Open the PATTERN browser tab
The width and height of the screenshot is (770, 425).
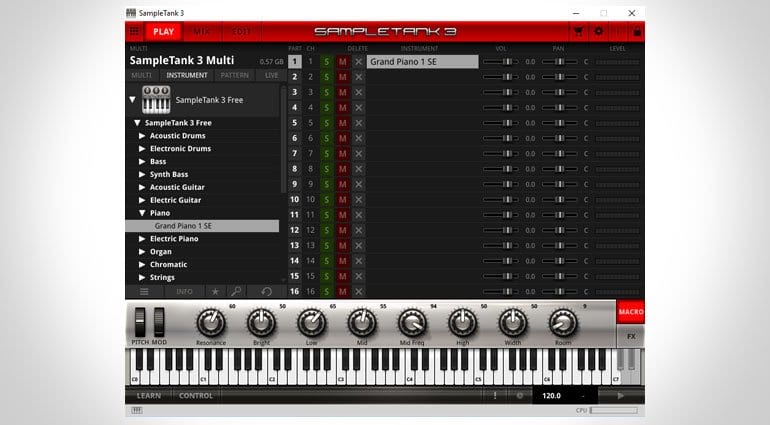pos(234,75)
